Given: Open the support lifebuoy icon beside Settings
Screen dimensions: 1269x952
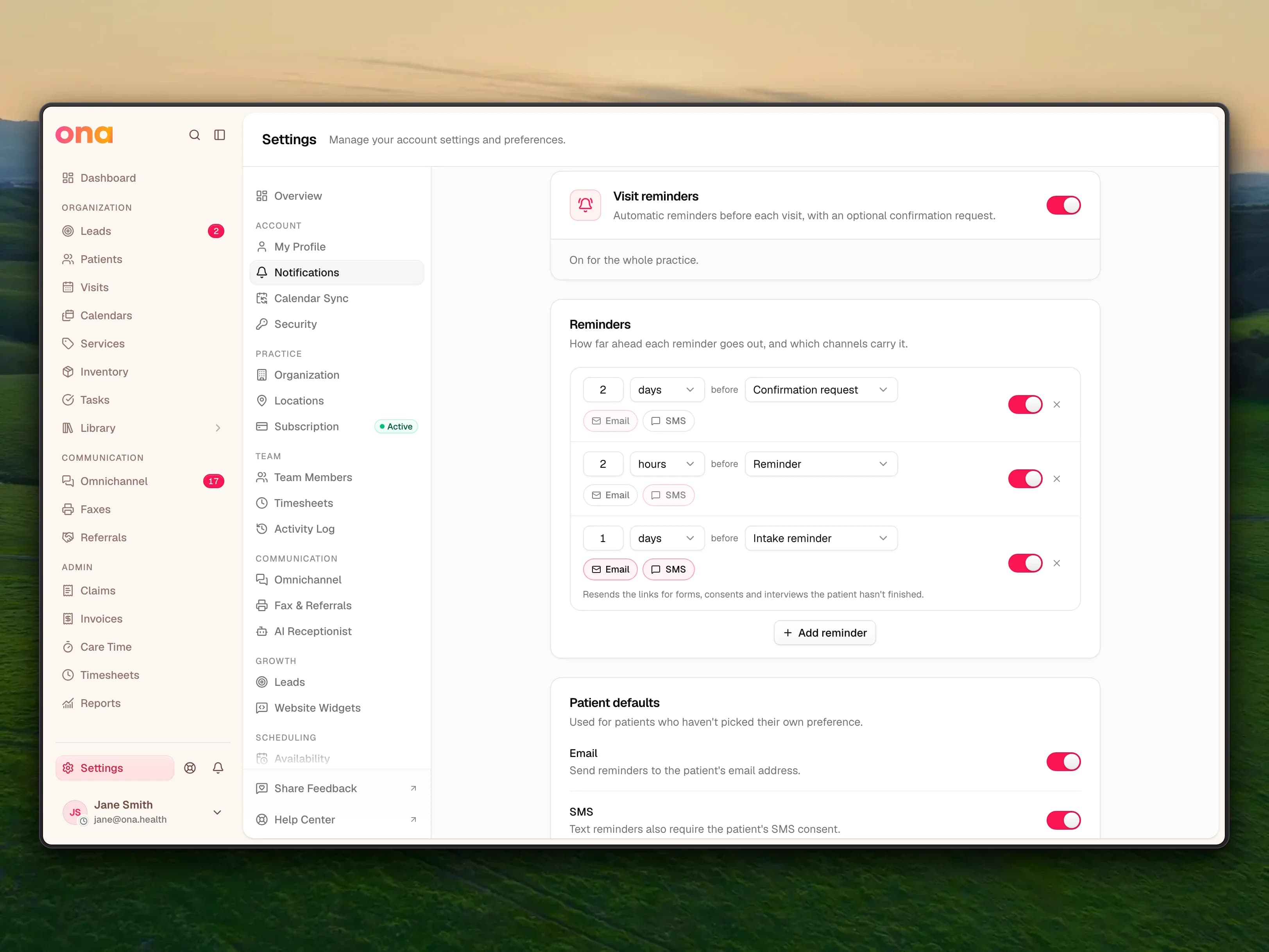Looking at the screenshot, I should click(x=190, y=768).
